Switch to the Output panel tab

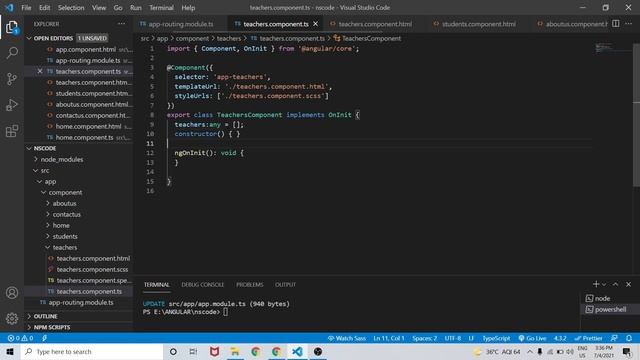tap(285, 284)
